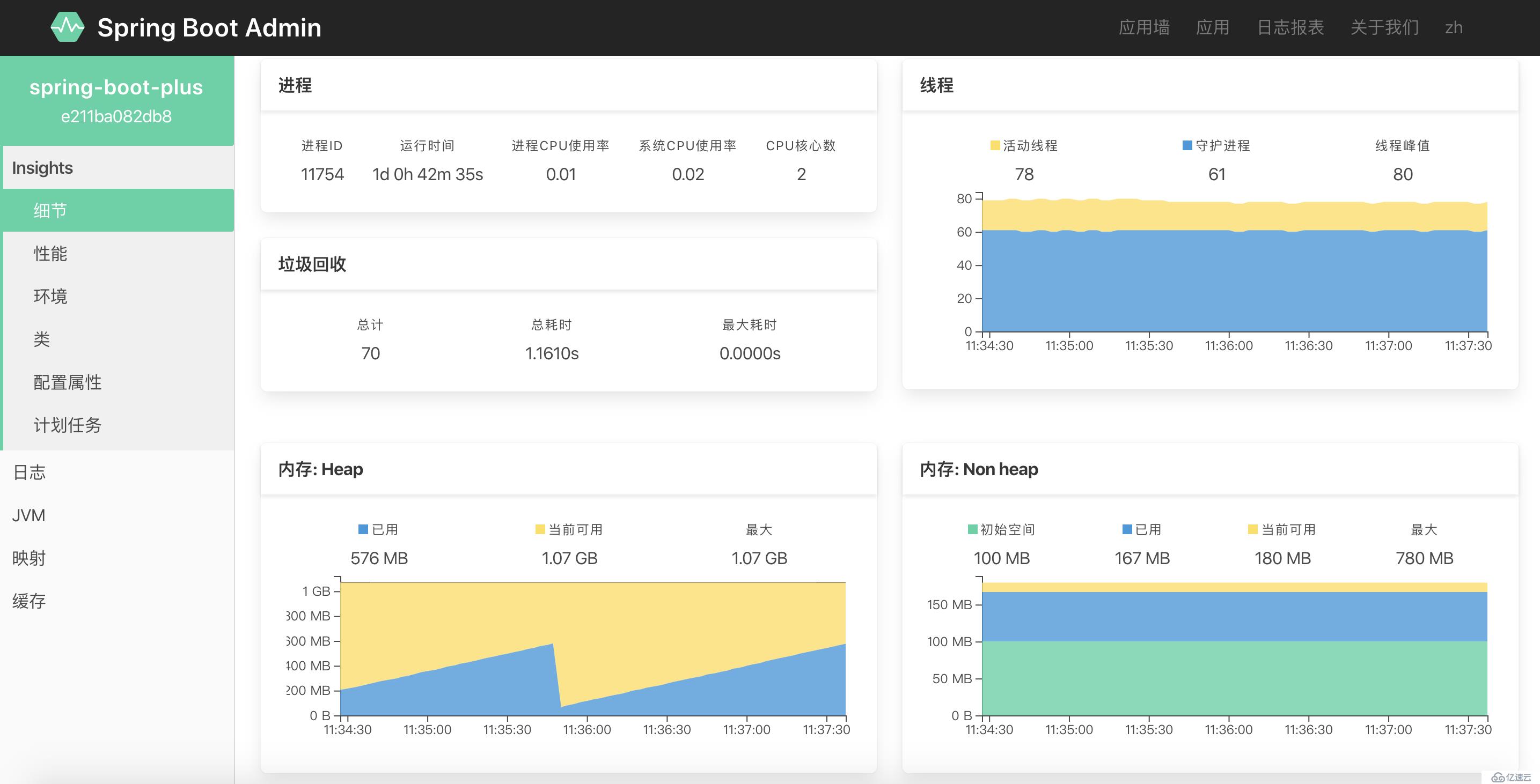Open 日志报表 (Log Reports) menu
The width and height of the screenshot is (1540, 784).
(x=1291, y=28)
